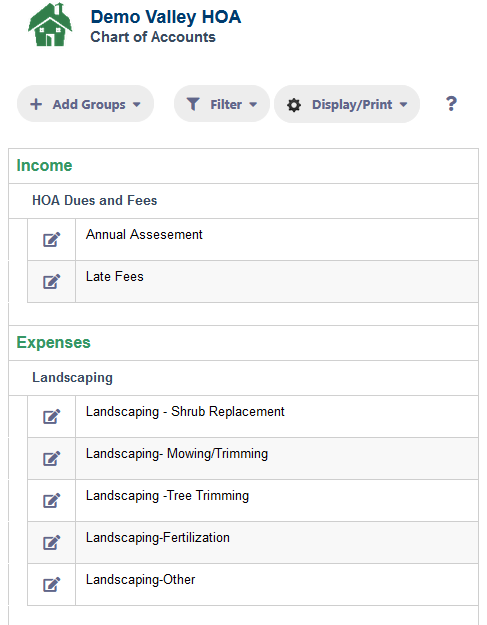Click the Late Fees account name

(114, 276)
